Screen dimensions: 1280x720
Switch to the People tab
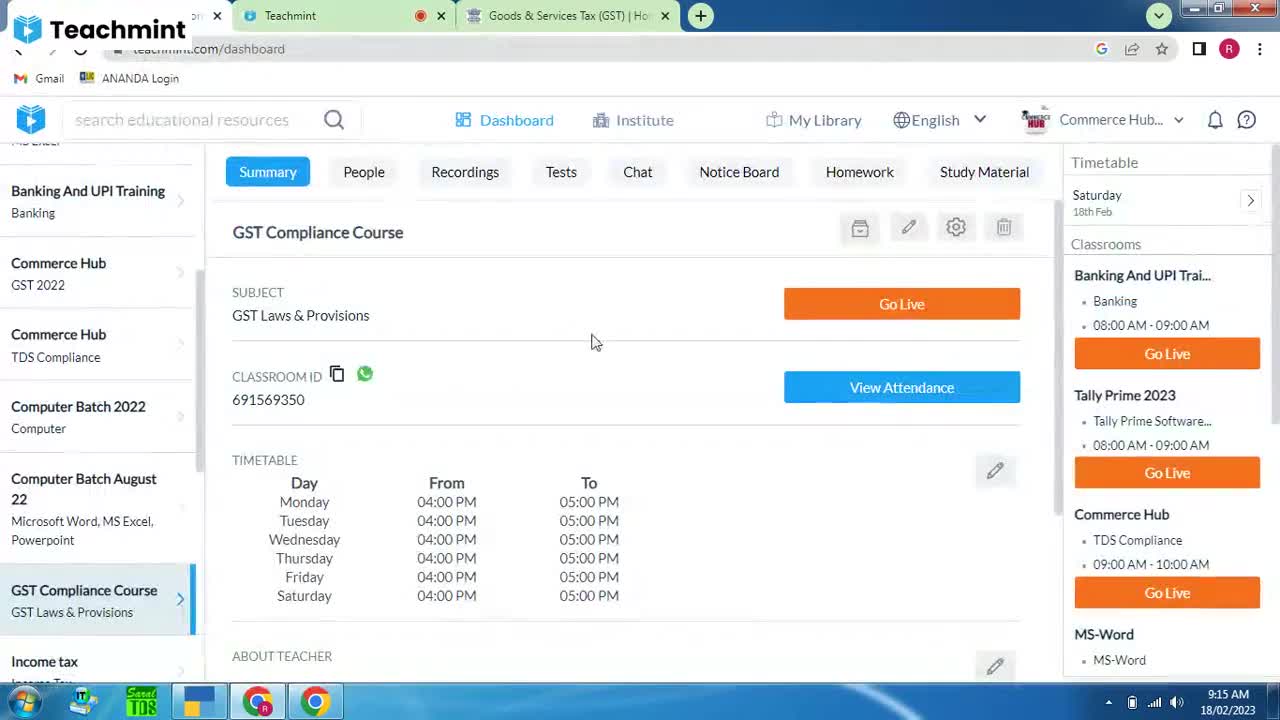(x=364, y=172)
